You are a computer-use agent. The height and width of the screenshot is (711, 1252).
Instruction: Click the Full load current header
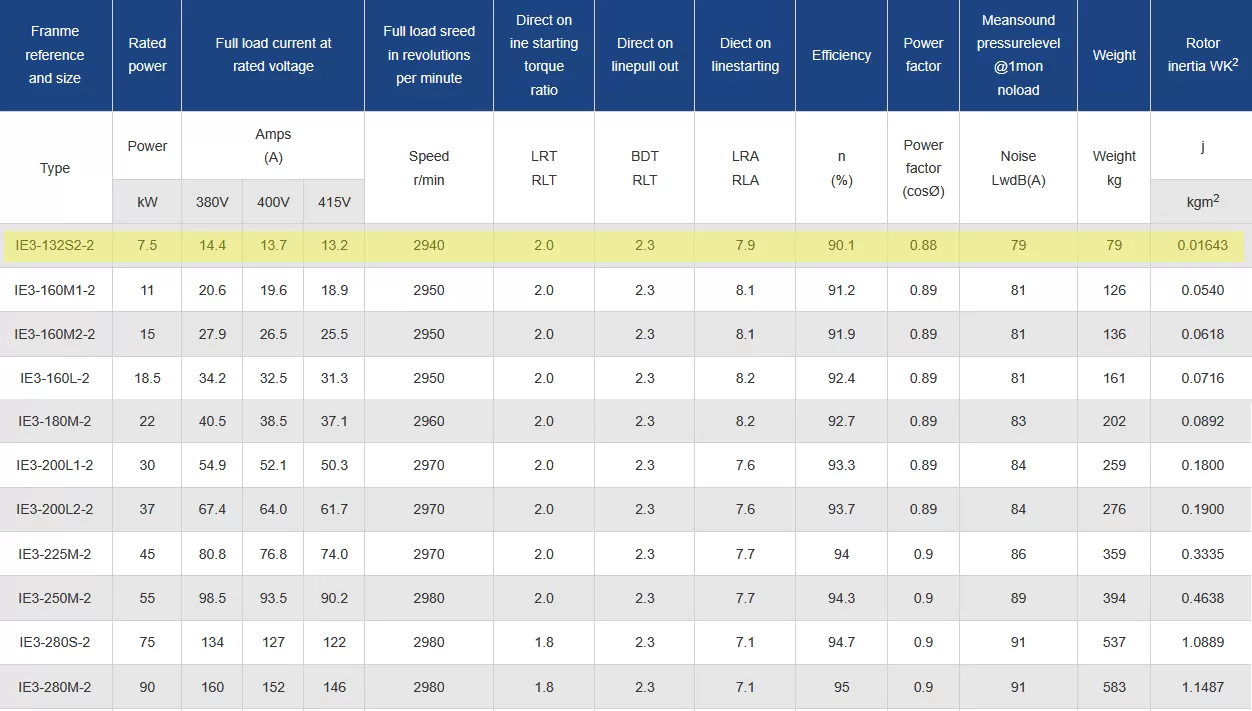click(x=273, y=55)
